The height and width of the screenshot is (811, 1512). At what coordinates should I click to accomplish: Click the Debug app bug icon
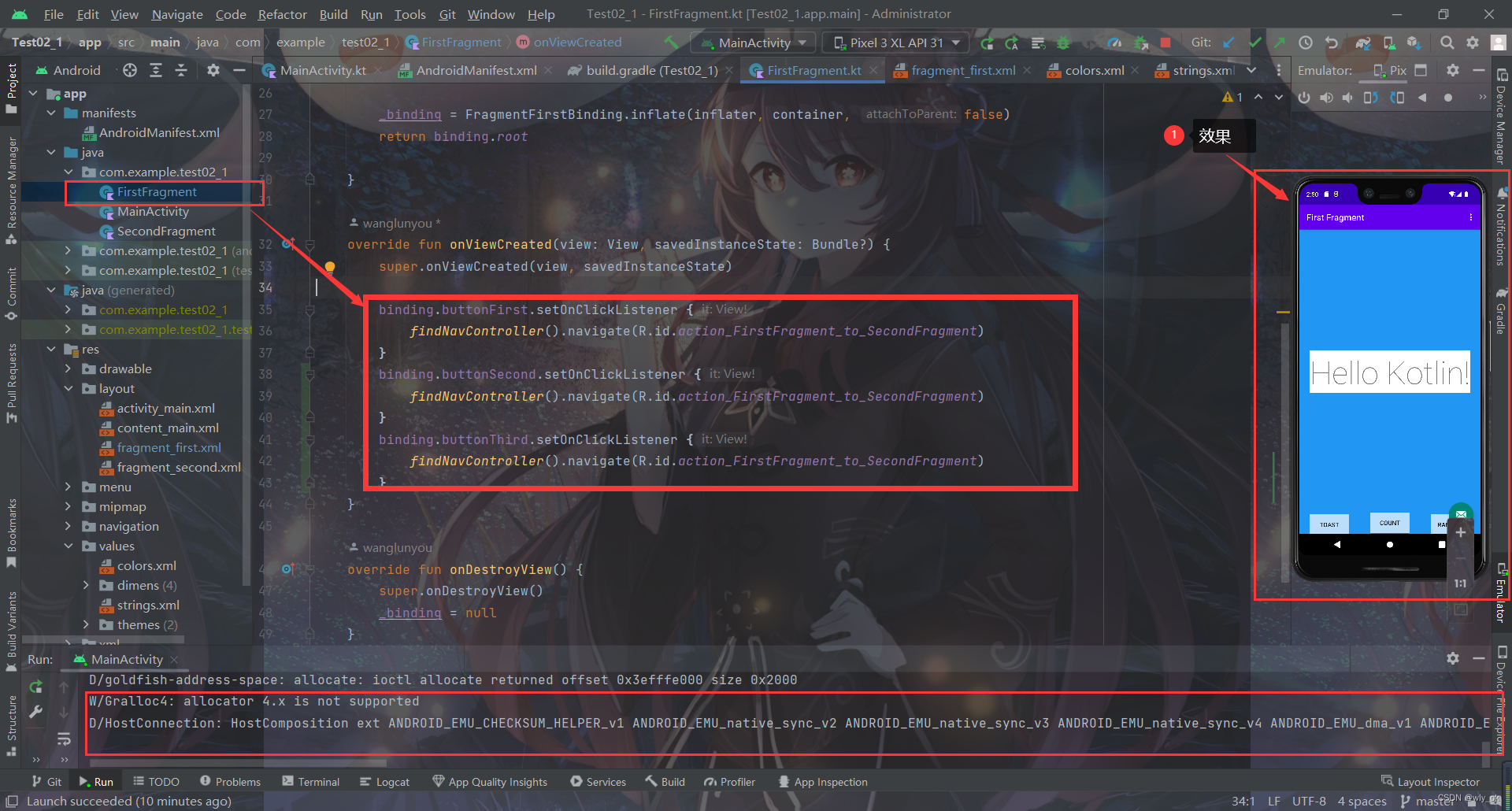[x=1063, y=43]
